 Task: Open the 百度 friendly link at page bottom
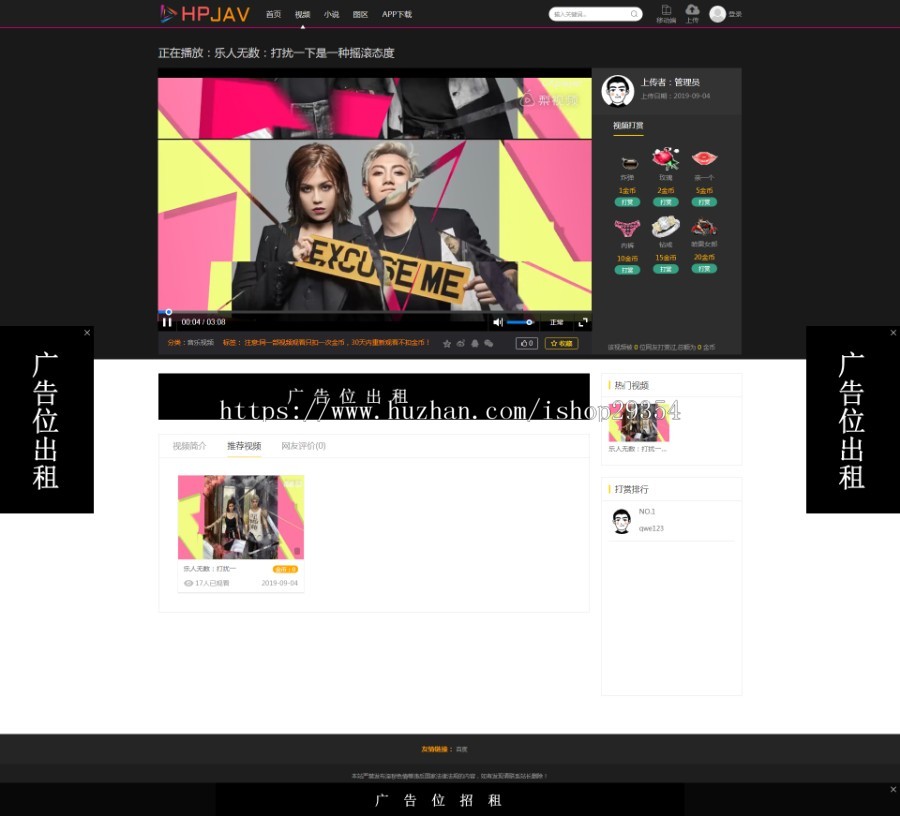(x=460, y=748)
